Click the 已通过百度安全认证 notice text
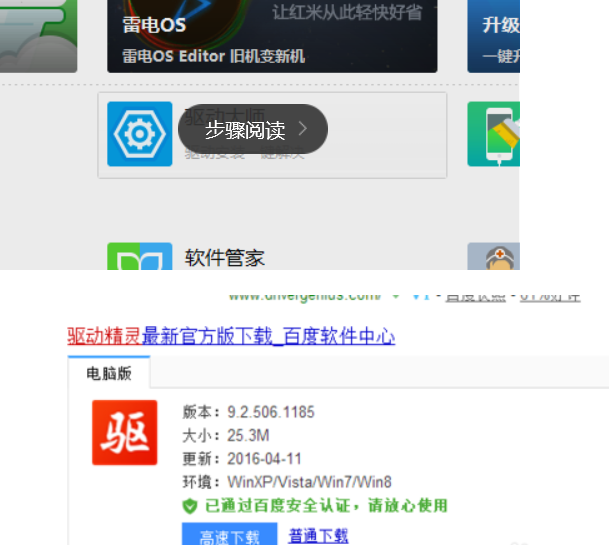Viewport: 609px width, 545px height. [326, 506]
